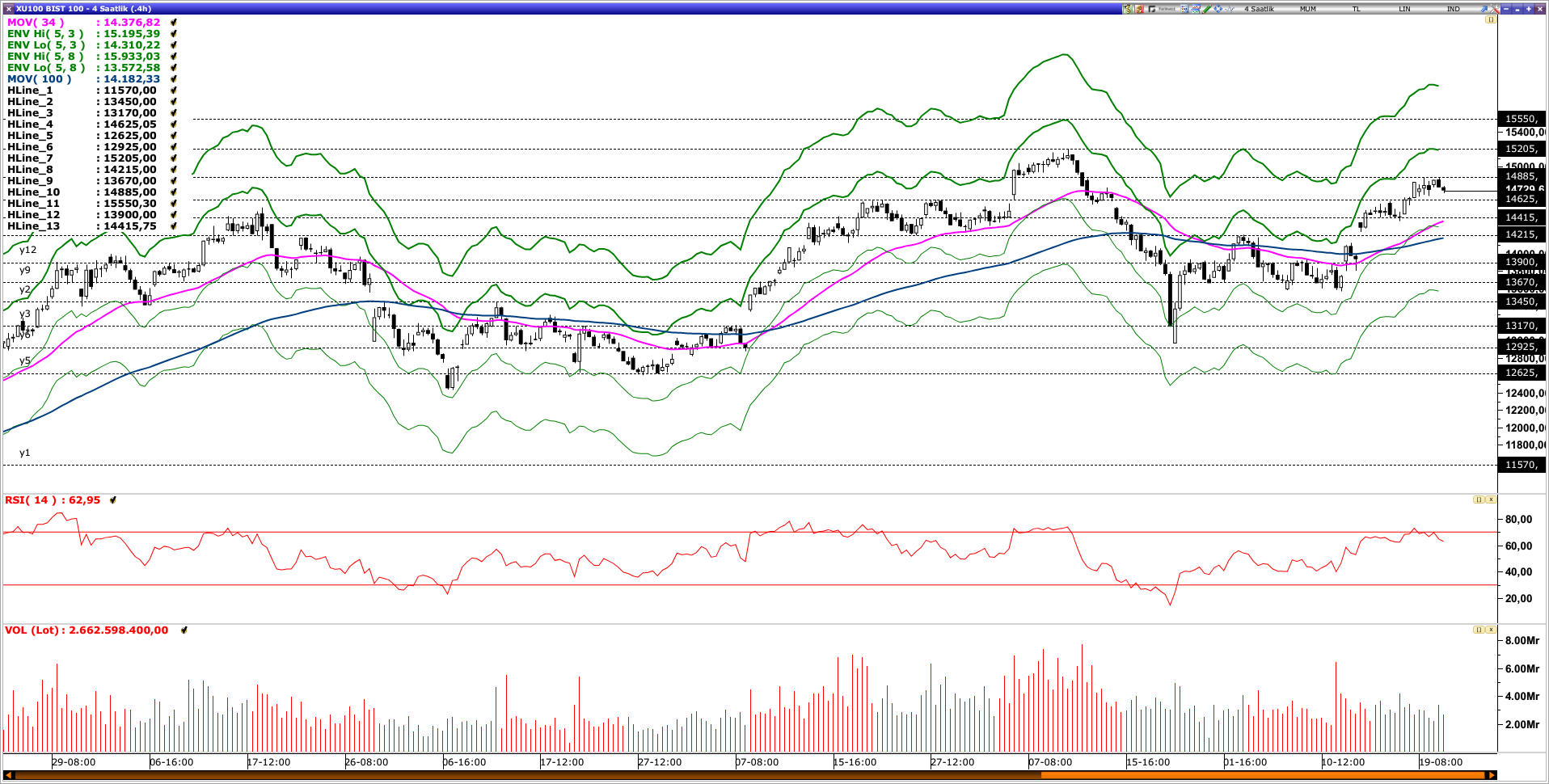
Task: Click the 8.00Mr level on the volume axis
Action: [x=1522, y=641]
